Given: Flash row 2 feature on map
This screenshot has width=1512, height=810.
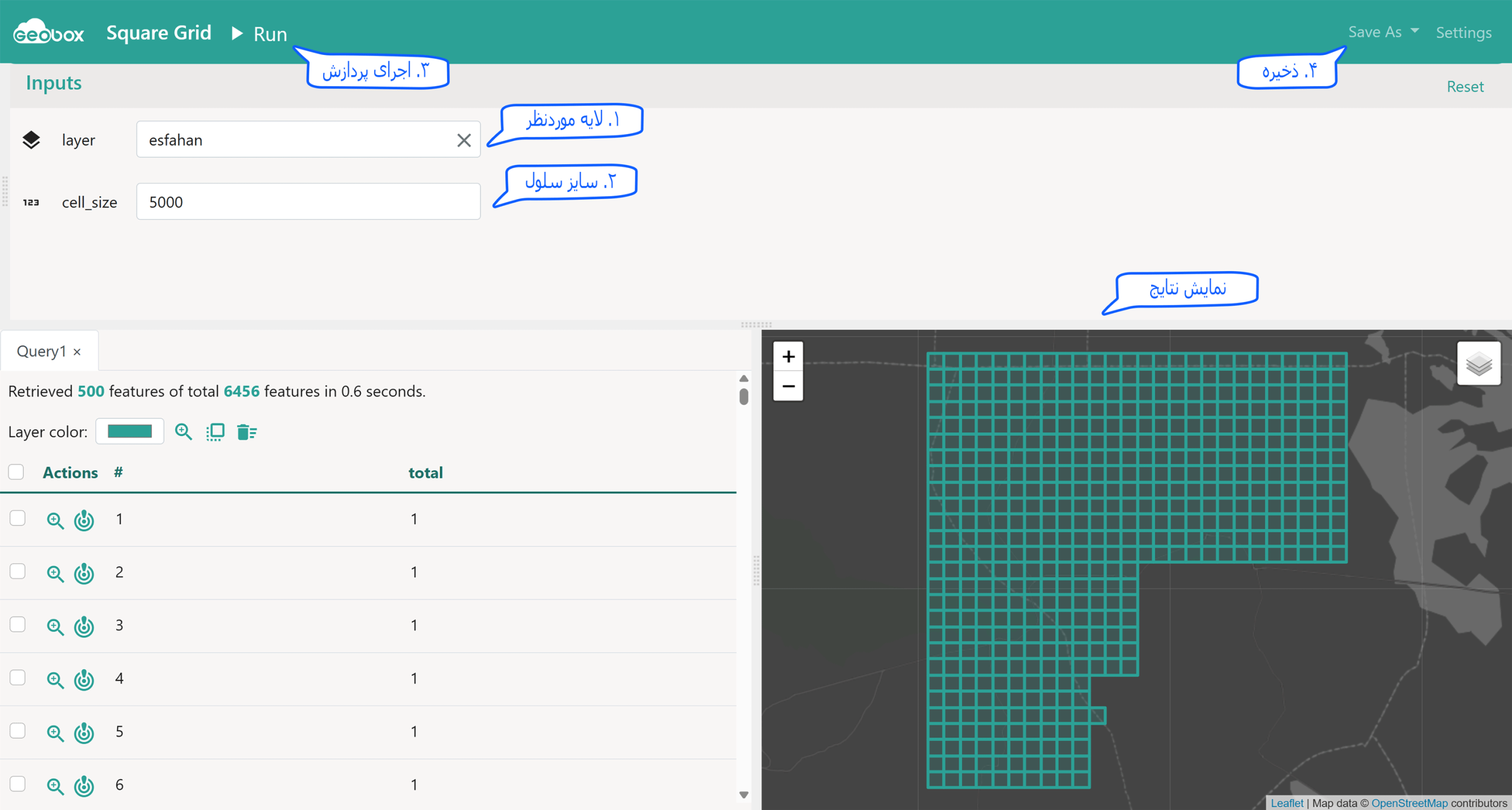Looking at the screenshot, I should [x=84, y=573].
